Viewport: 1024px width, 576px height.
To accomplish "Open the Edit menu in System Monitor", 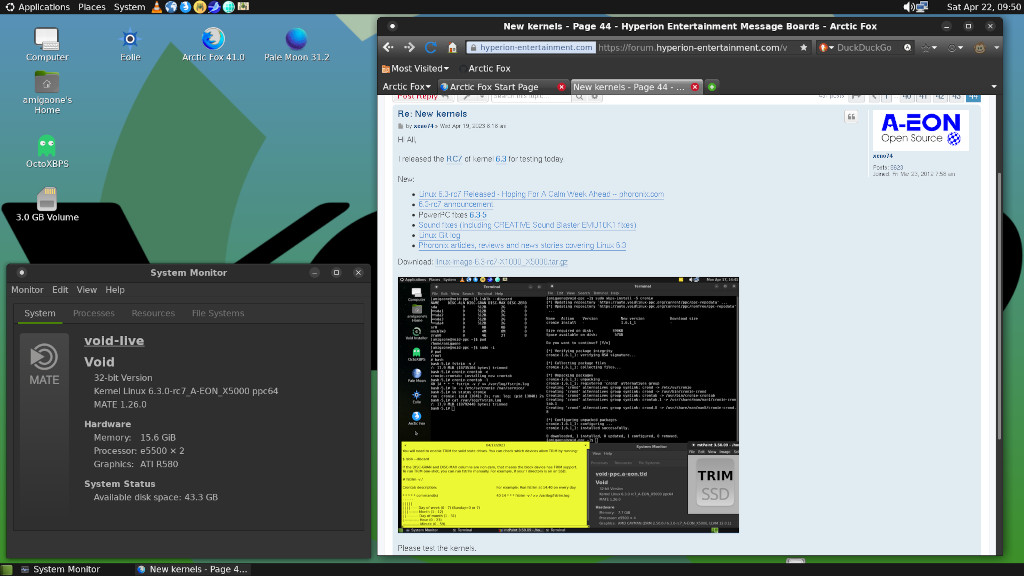I will pyautogui.click(x=60, y=290).
